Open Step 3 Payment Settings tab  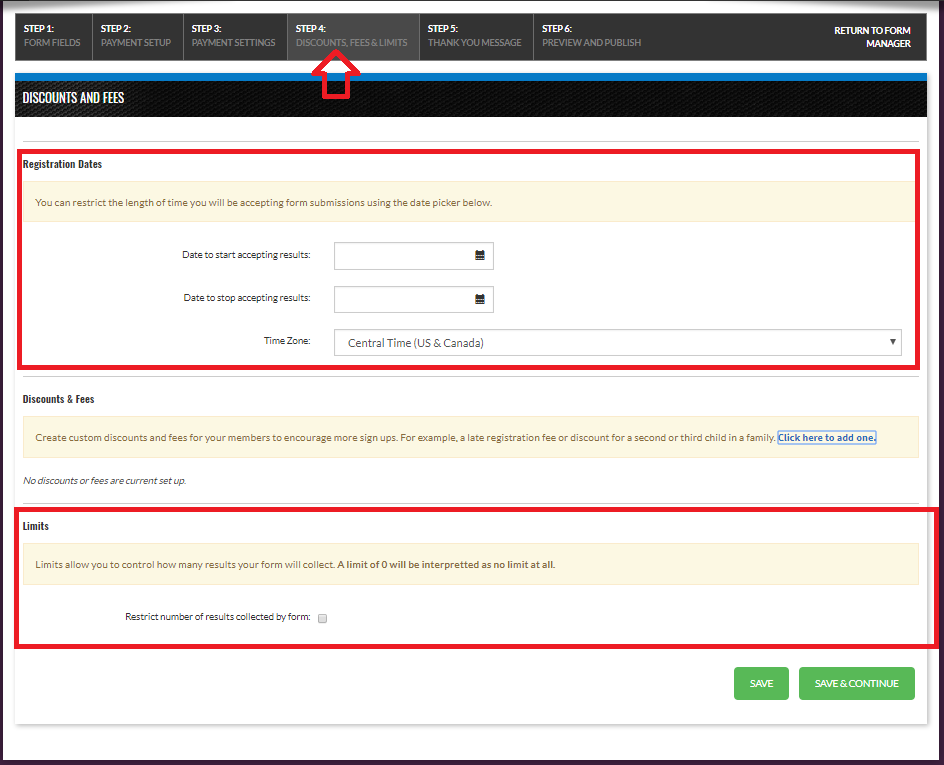pos(233,36)
